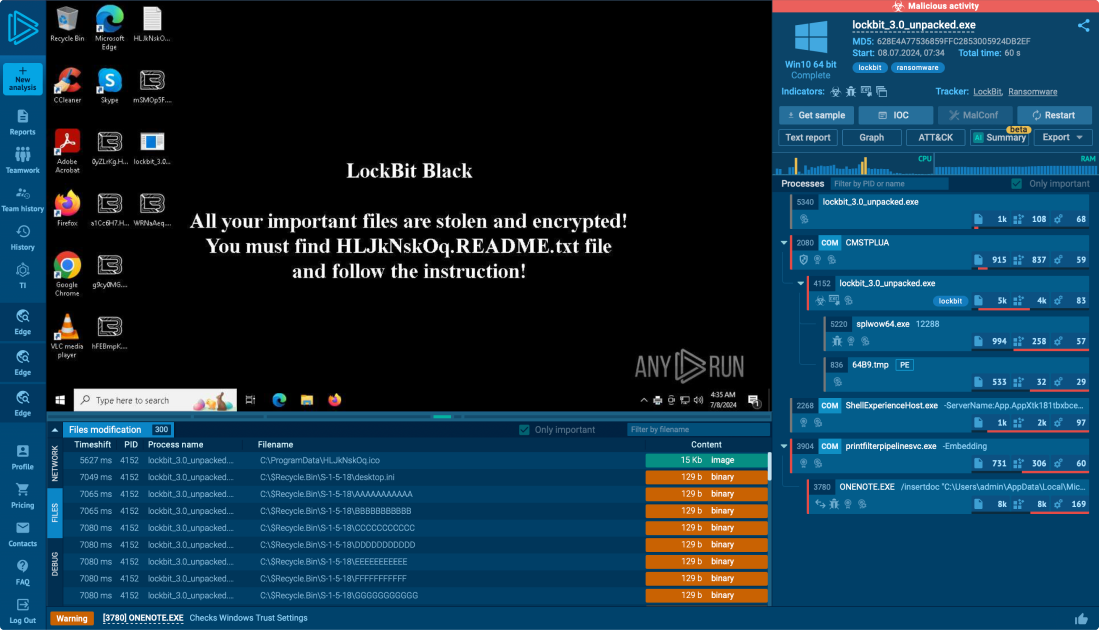Click Google Chrome desktop icon
1099x630 pixels.
(x=67, y=275)
